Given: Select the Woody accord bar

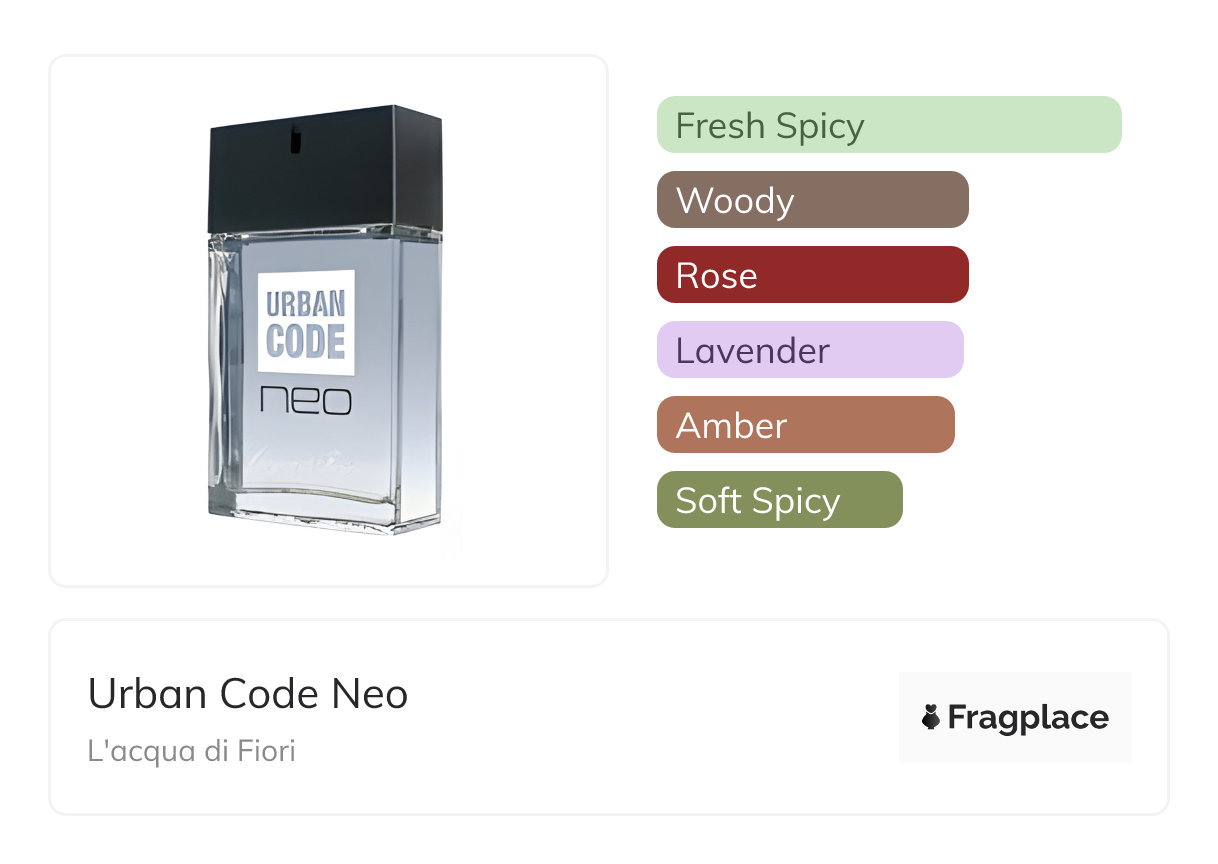Looking at the screenshot, I should [812, 200].
